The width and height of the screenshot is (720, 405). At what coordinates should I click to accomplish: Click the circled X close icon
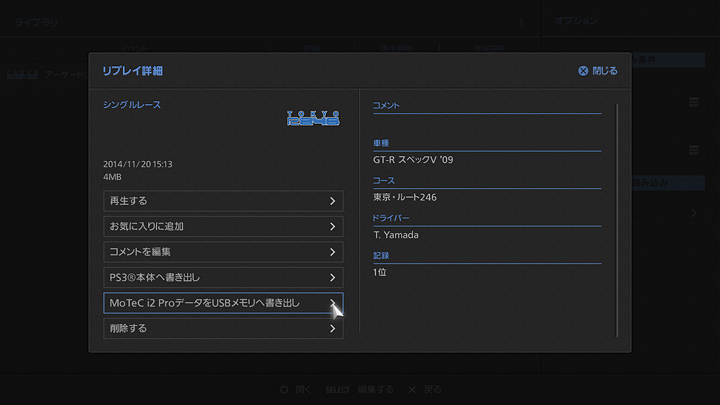point(583,71)
